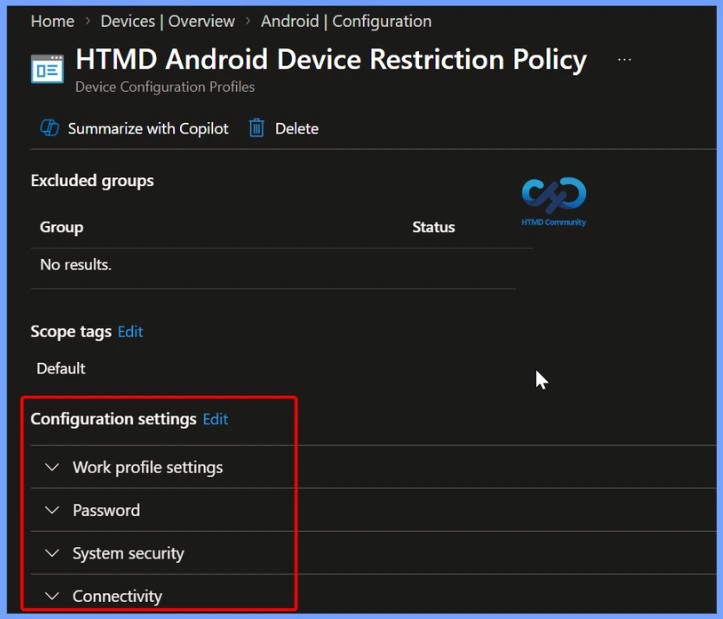The height and width of the screenshot is (619, 723).
Task: Expand the System security chevron
Action: coord(52,553)
